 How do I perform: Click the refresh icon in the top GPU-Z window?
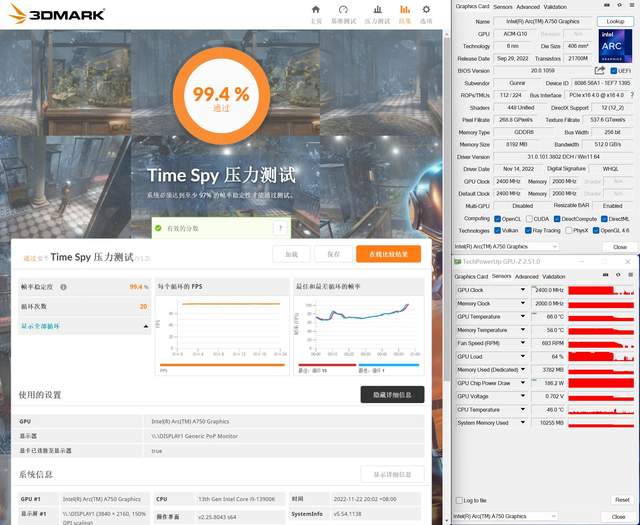pos(620,5)
